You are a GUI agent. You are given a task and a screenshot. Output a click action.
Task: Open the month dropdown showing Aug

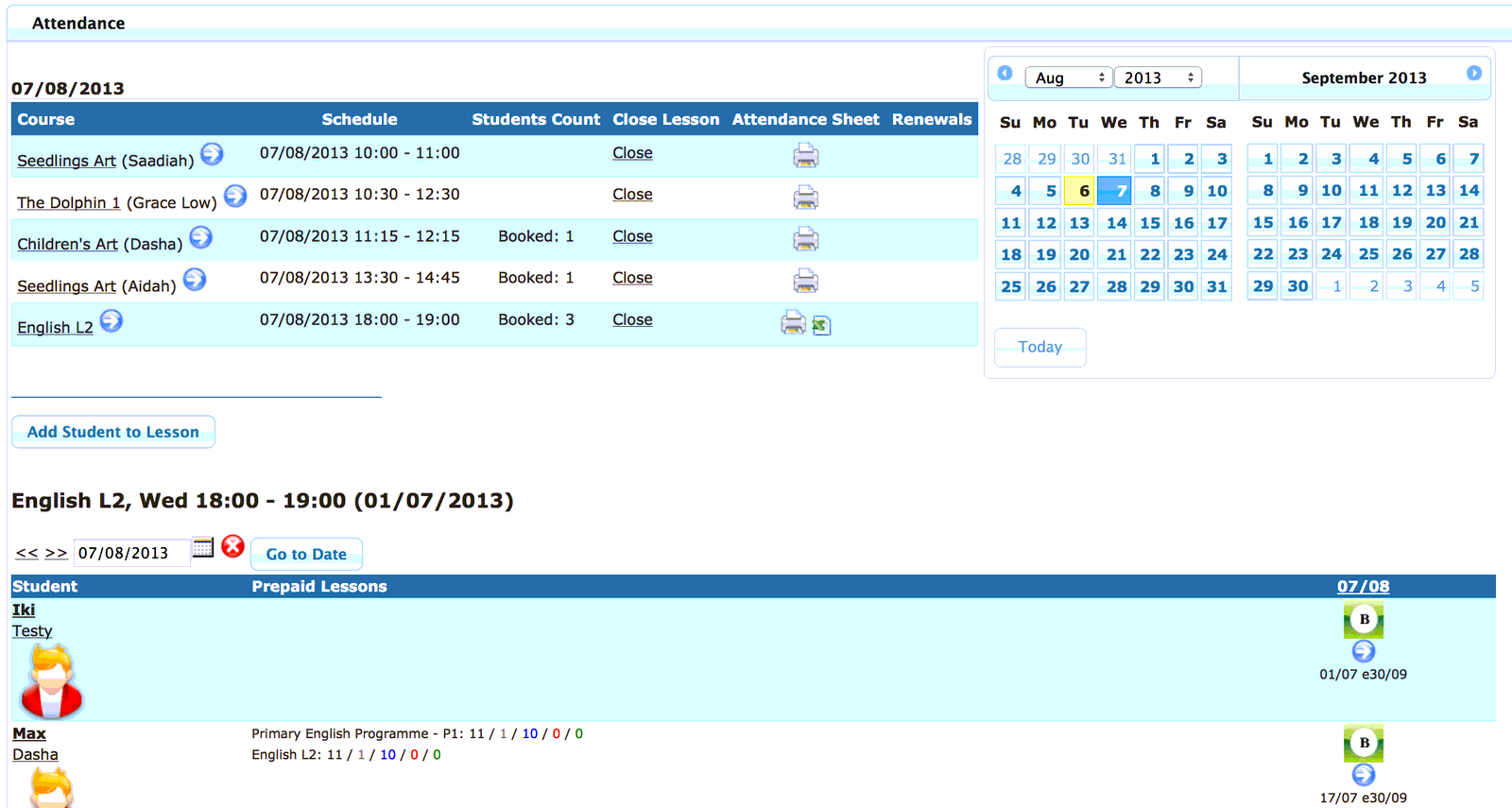(1068, 77)
